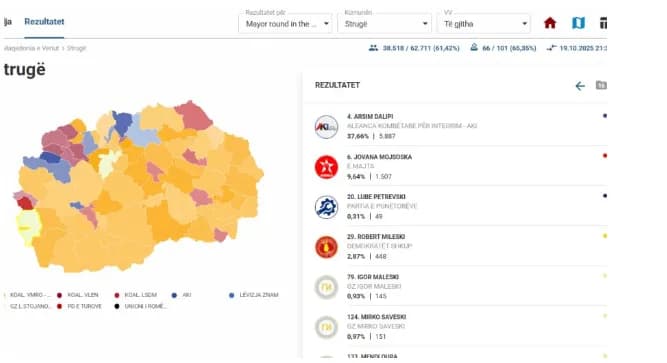The width and height of the screenshot is (667, 363).
Task: Click the folder icon beside the back arrow
Action: [x=601, y=85]
